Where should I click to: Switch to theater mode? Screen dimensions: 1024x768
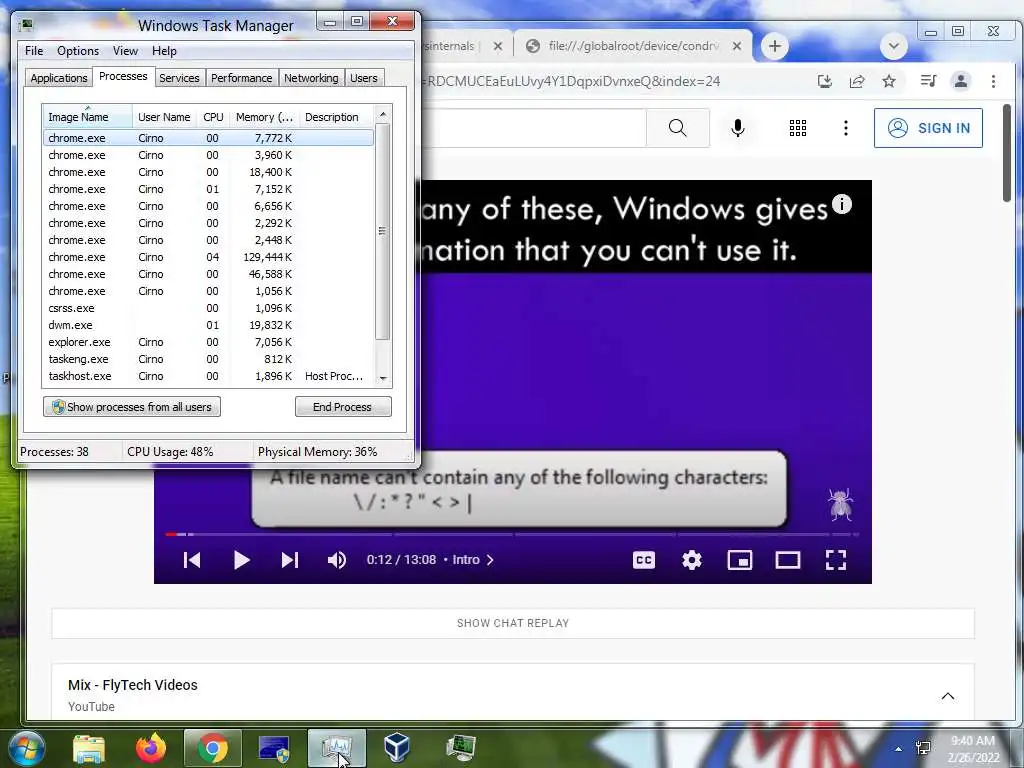pyautogui.click(x=788, y=560)
